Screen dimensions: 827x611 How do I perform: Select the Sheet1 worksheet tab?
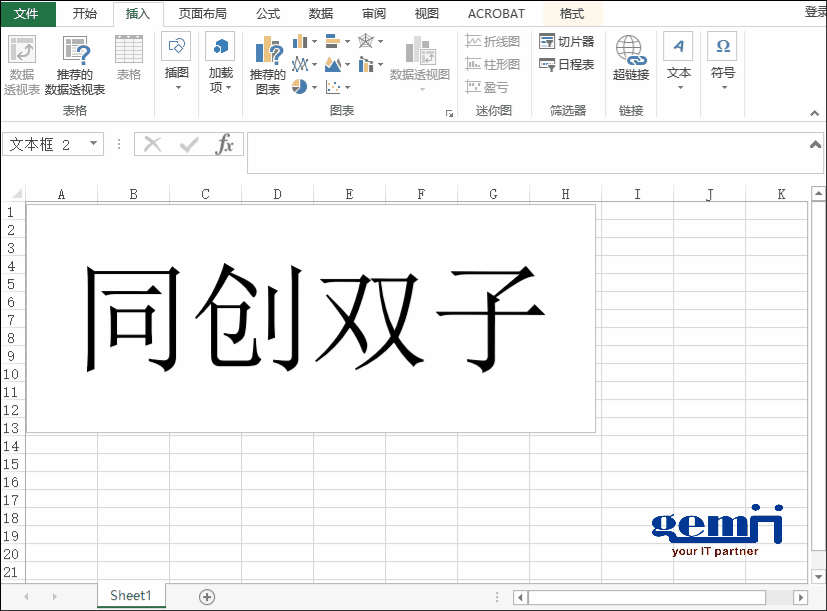tap(130, 595)
